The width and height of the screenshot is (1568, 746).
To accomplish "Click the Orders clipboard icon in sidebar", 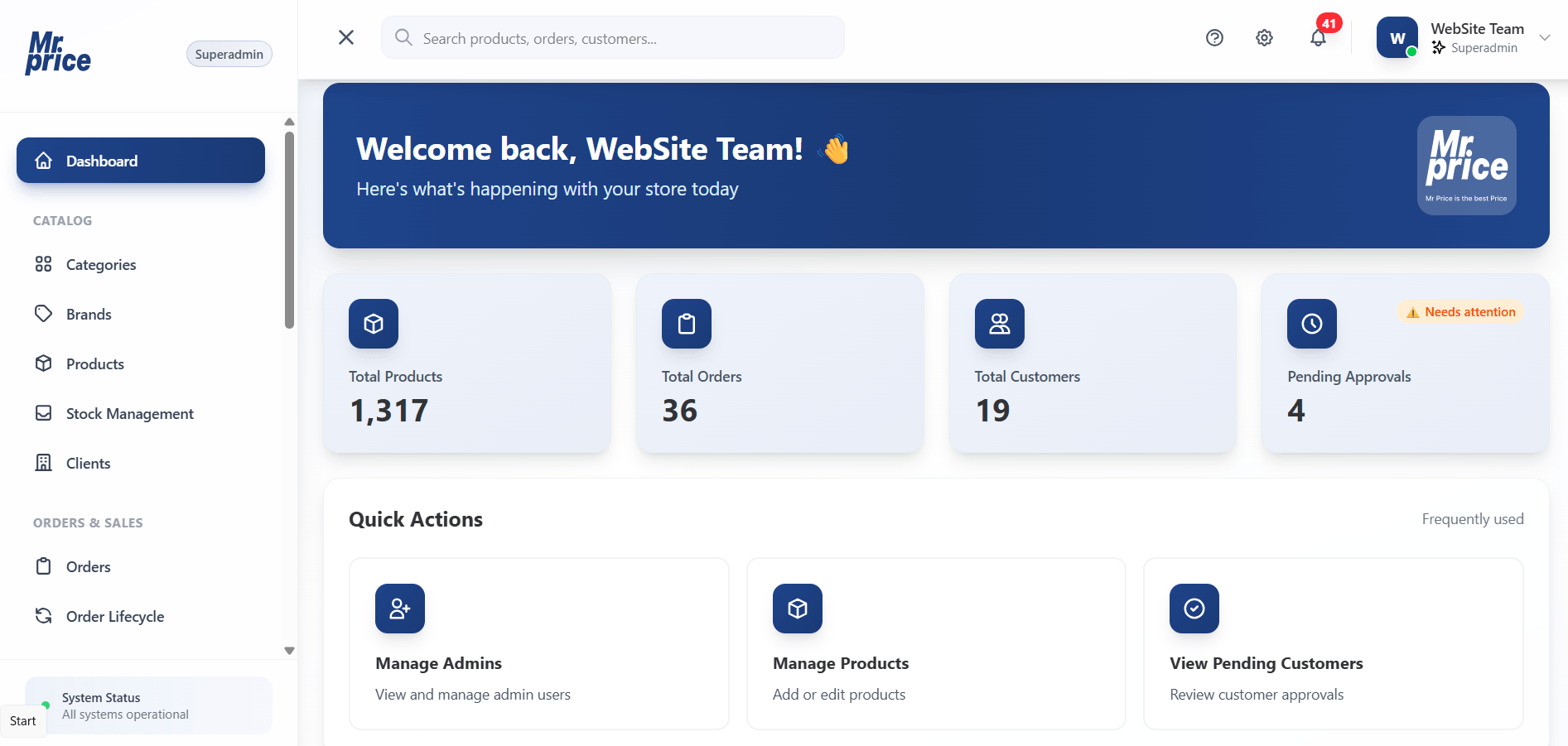I will (44, 566).
